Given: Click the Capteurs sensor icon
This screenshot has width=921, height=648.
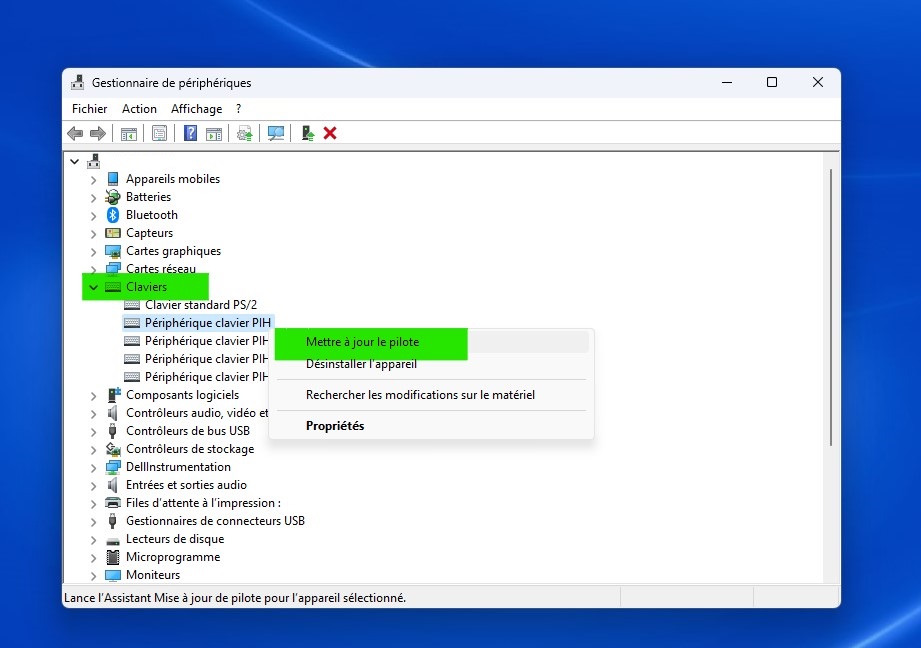Looking at the screenshot, I should pyautogui.click(x=113, y=233).
